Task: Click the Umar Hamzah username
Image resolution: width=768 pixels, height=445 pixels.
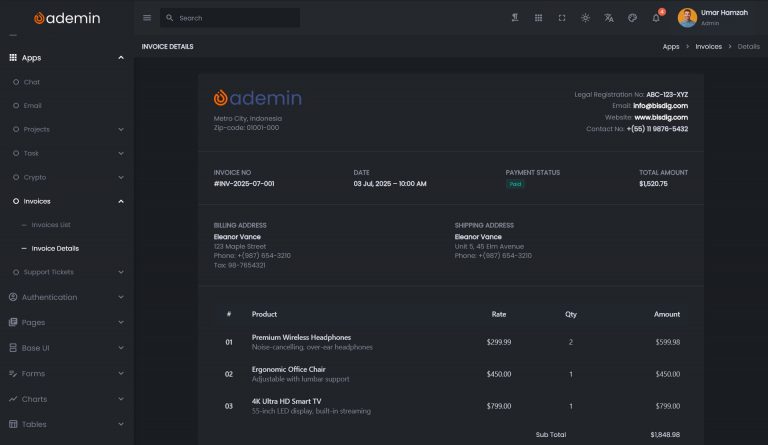Action: tap(724, 13)
